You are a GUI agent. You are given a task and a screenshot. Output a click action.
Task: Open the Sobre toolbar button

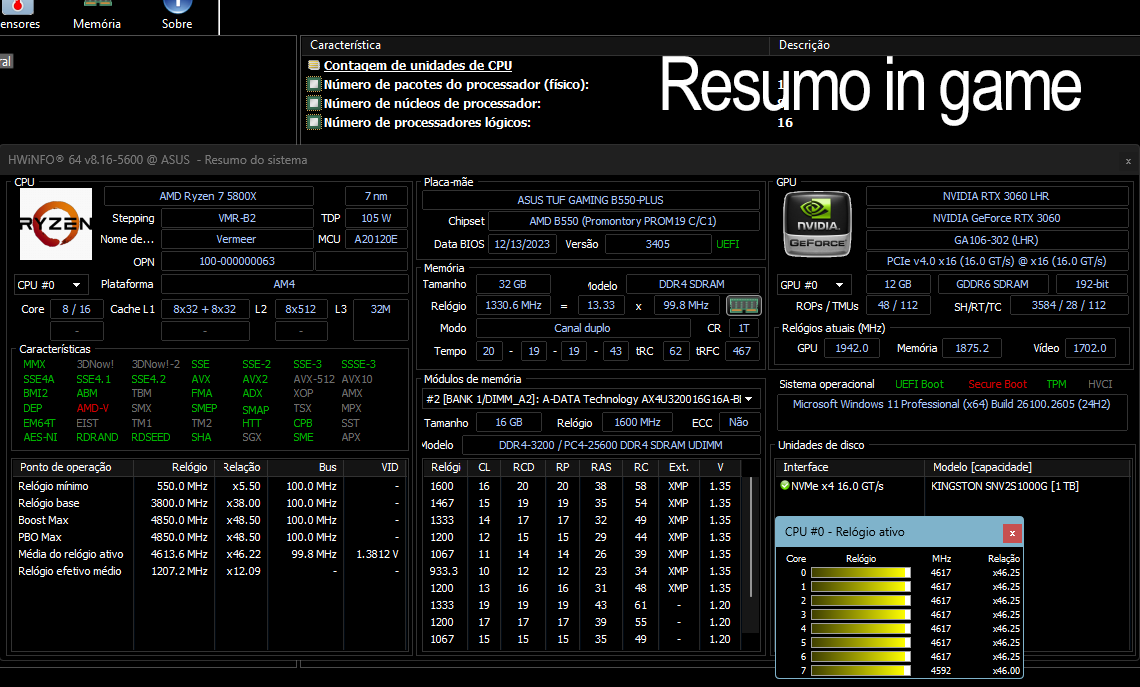(177, 16)
